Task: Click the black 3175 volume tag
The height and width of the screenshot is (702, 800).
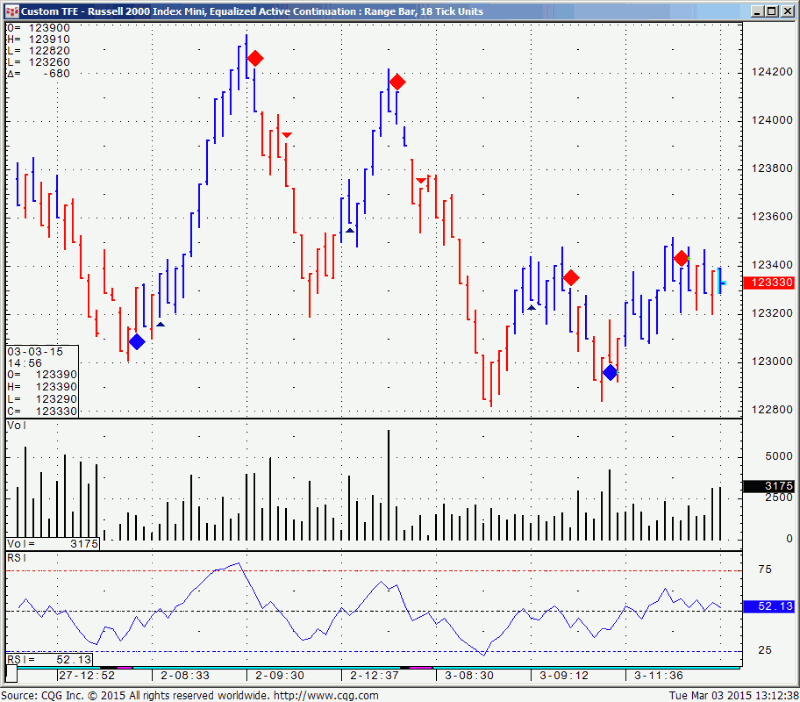Action: pos(768,486)
